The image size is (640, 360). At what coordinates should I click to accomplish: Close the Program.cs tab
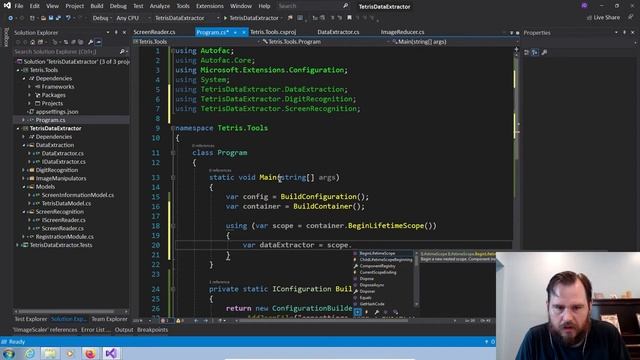(244, 32)
